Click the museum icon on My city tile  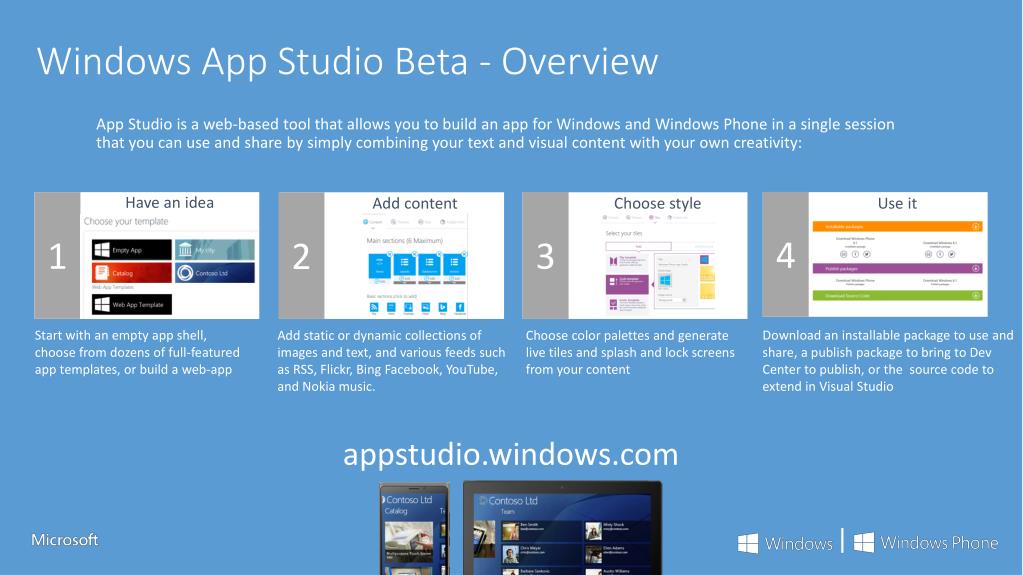185,250
